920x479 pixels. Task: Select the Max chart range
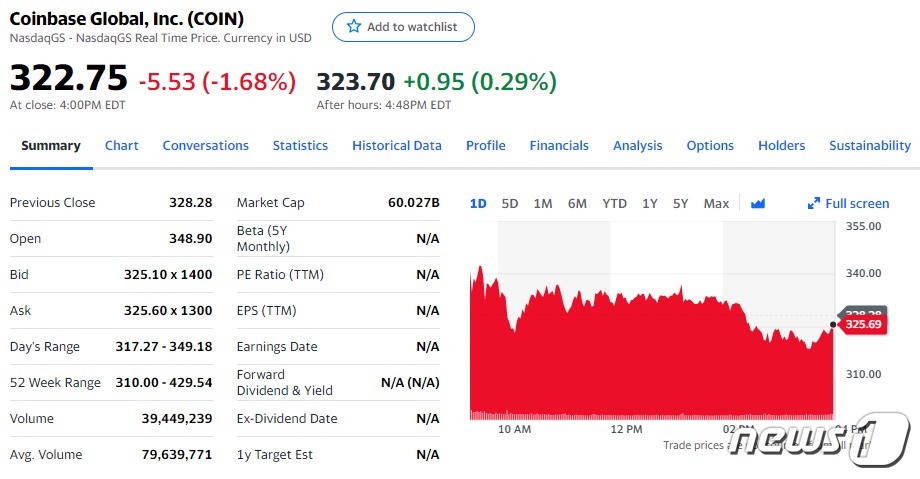[716, 203]
